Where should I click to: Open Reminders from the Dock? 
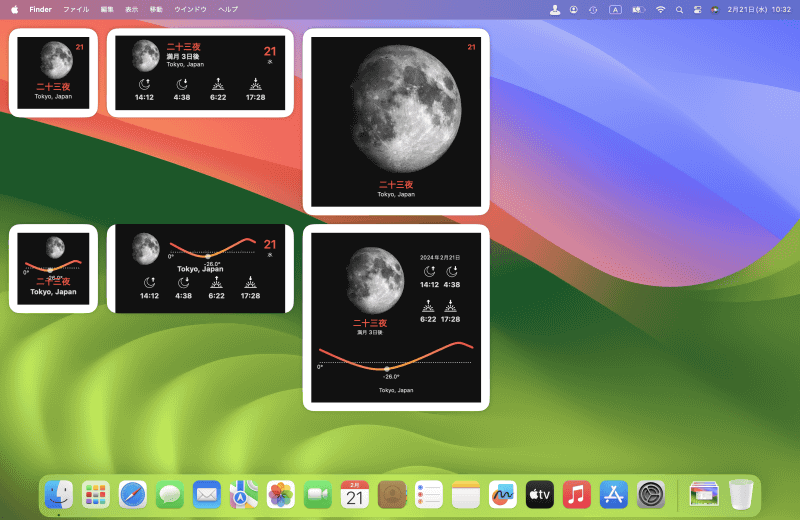pos(429,494)
